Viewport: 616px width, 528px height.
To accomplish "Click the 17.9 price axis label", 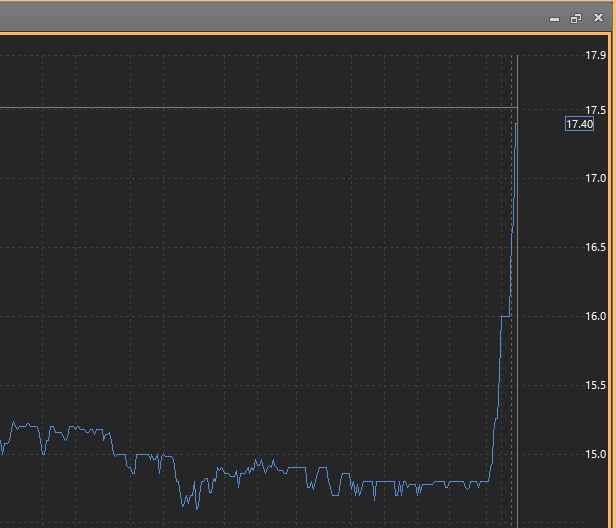I will [x=596, y=55].
